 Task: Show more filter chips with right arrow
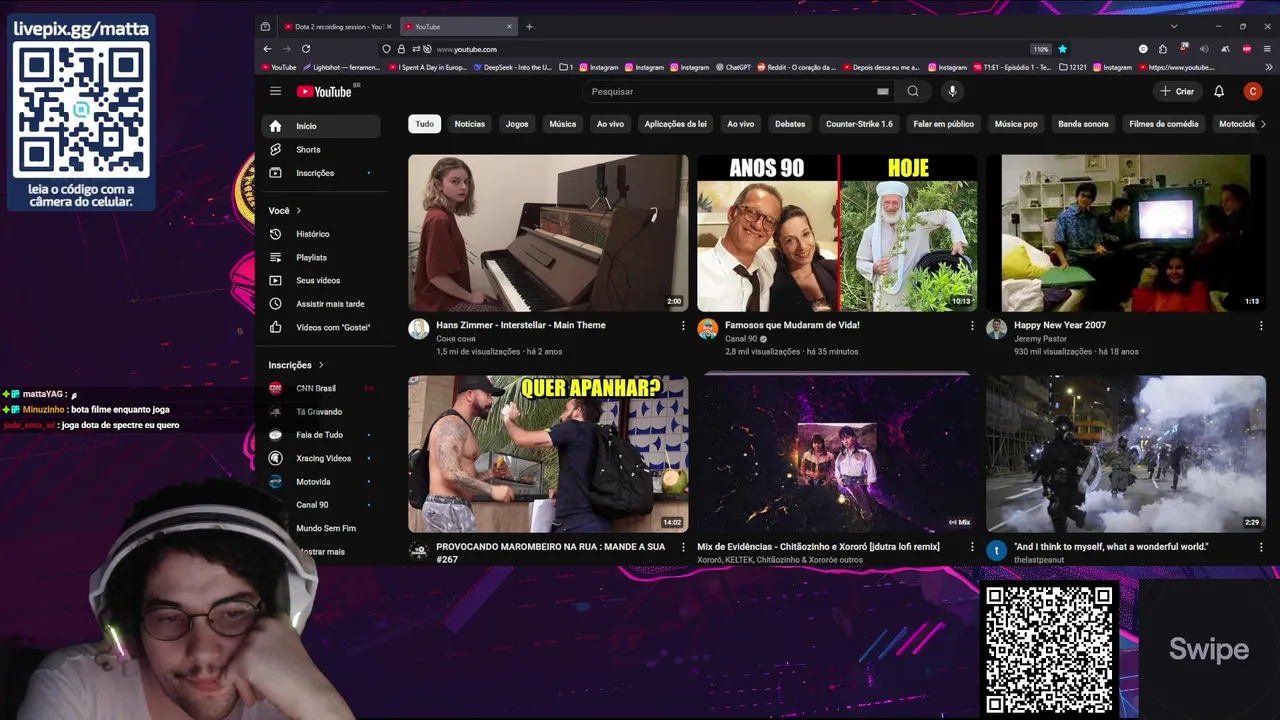pos(1262,124)
